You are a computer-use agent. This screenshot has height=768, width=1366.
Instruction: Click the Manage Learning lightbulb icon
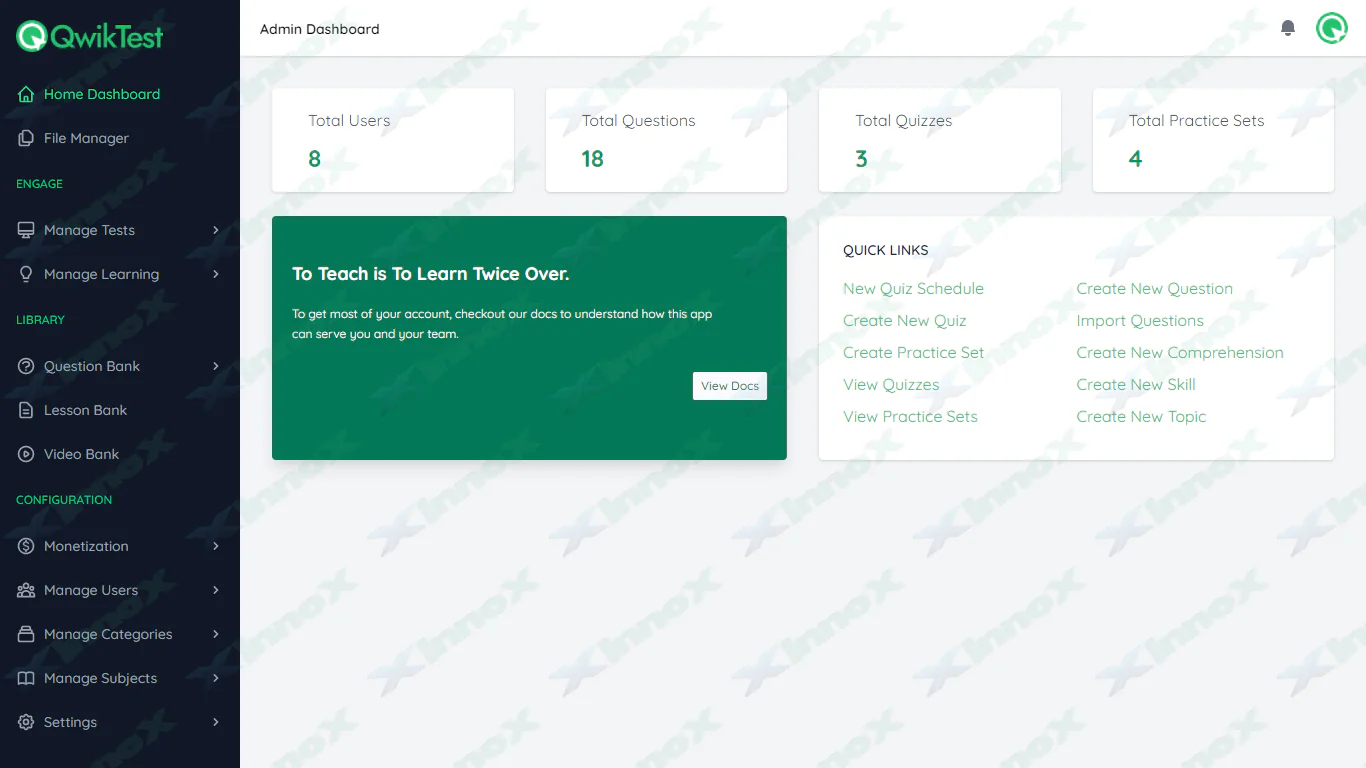click(x=26, y=274)
